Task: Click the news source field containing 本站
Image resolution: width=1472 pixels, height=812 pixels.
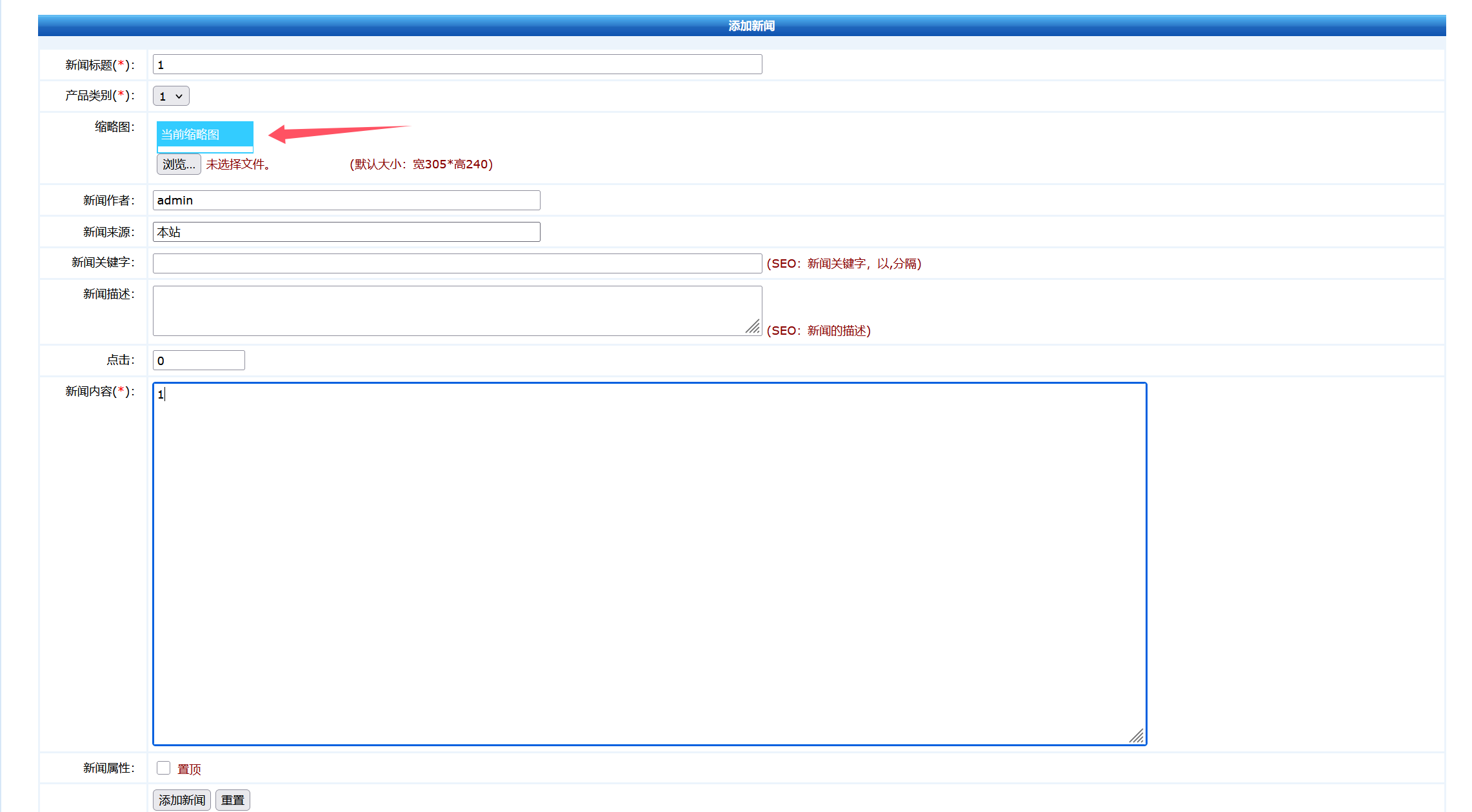Action: [346, 232]
